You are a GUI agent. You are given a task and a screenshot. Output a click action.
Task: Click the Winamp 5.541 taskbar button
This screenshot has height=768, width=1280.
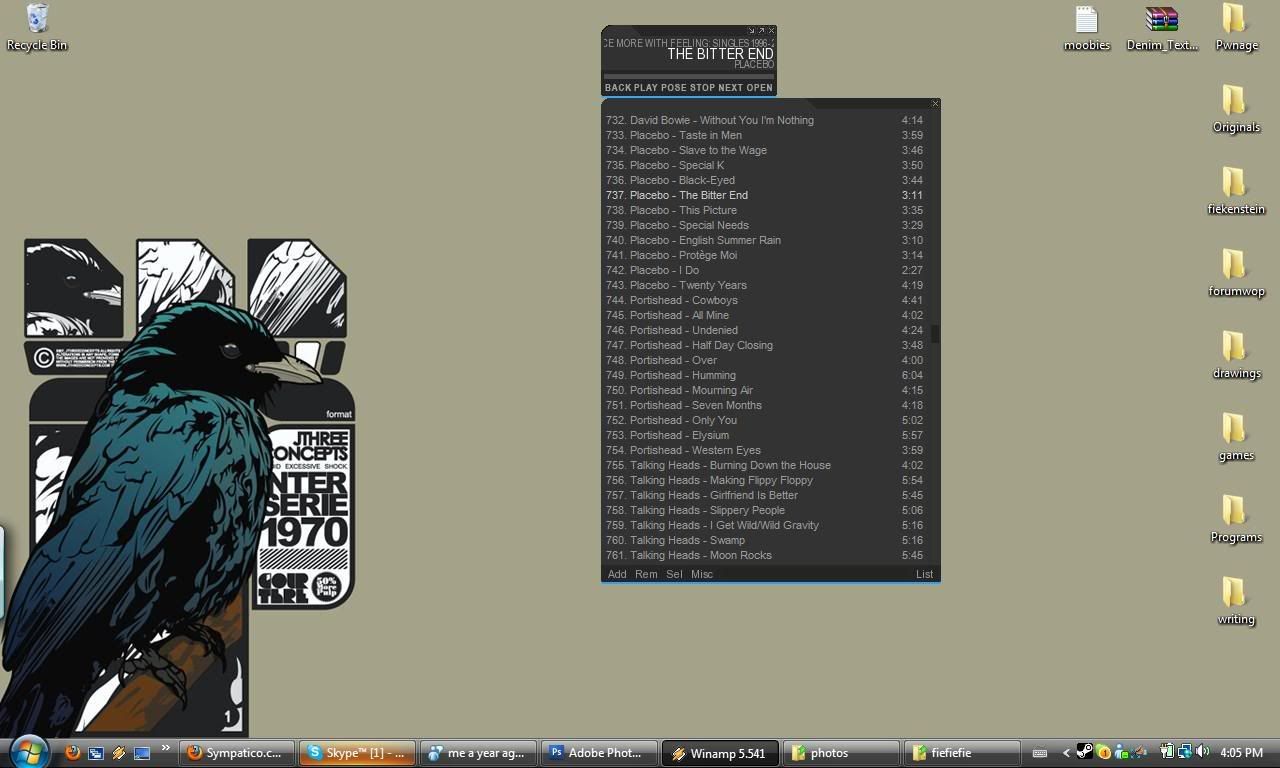tap(720, 753)
